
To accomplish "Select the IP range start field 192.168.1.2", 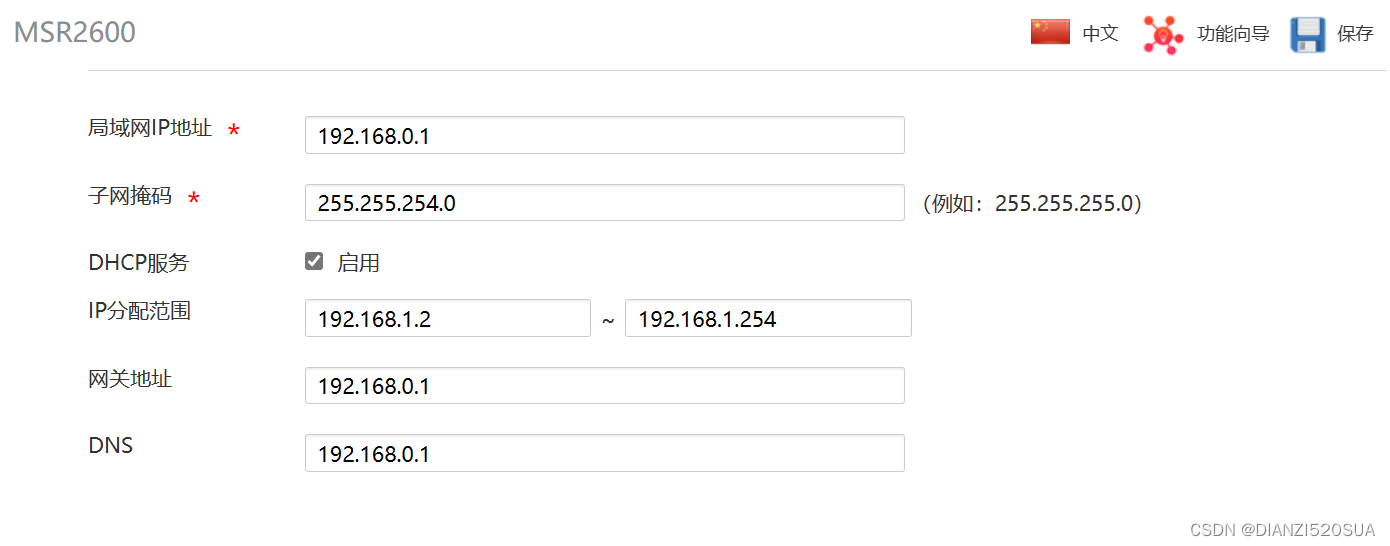I will tap(448, 318).
